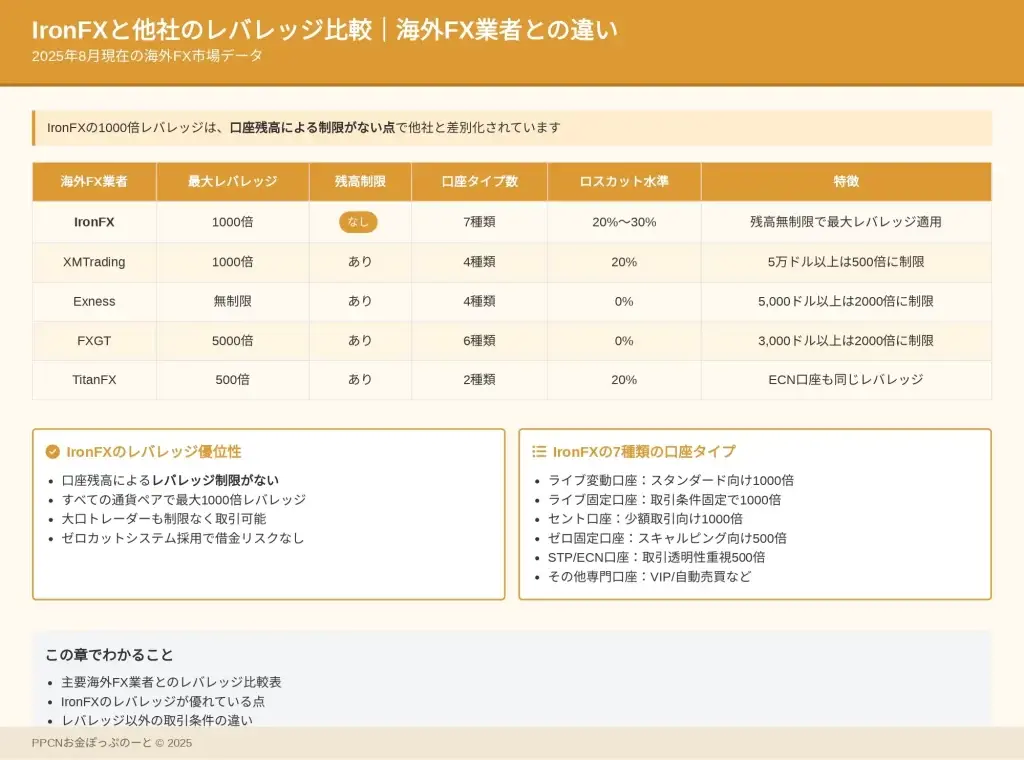The height and width of the screenshot is (760, 1024).
Task: Click the 特徴 column header
Action: (846, 182)
